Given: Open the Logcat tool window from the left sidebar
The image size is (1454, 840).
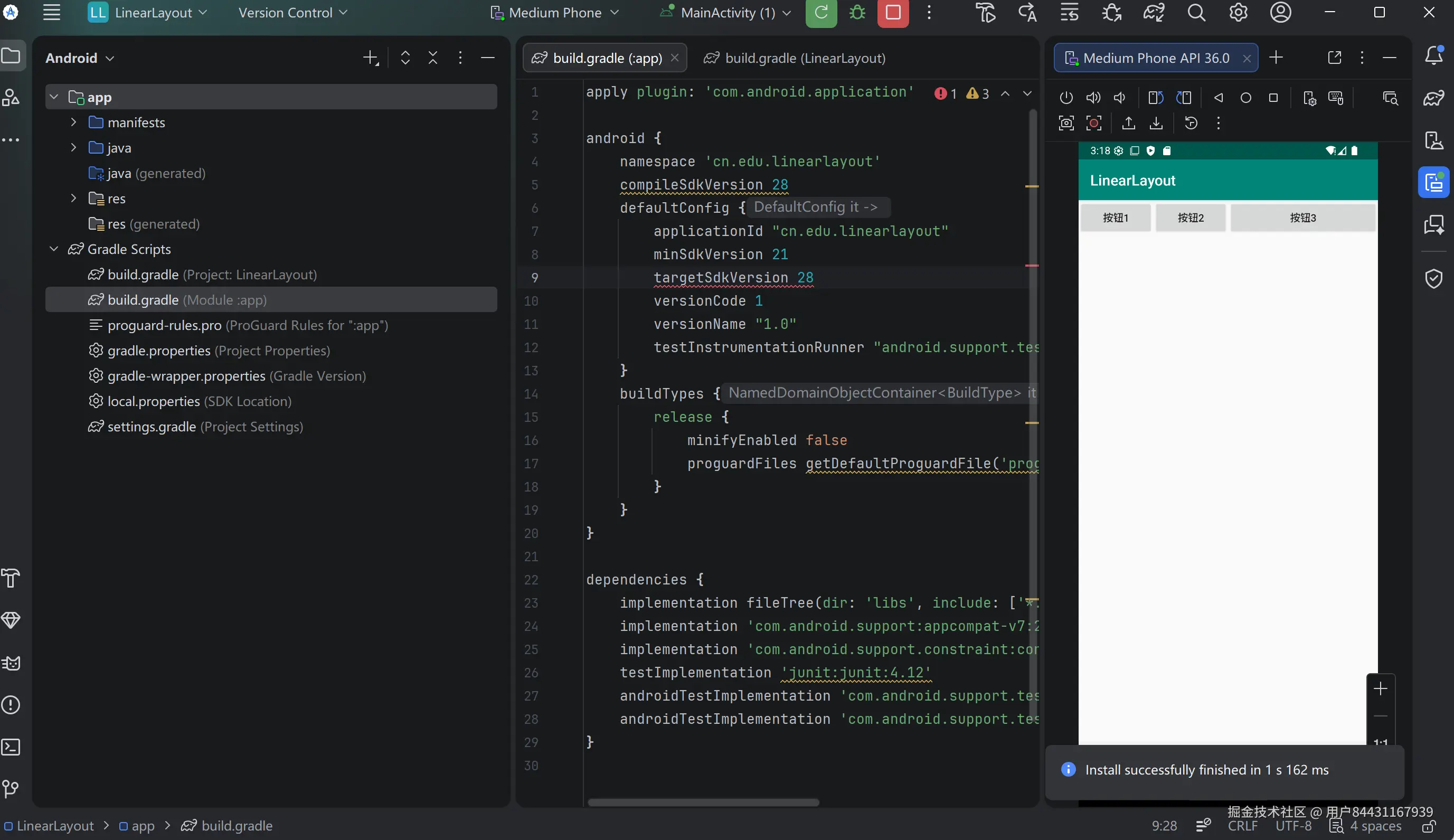Looking at the screenshot, I should coord(11,663).
